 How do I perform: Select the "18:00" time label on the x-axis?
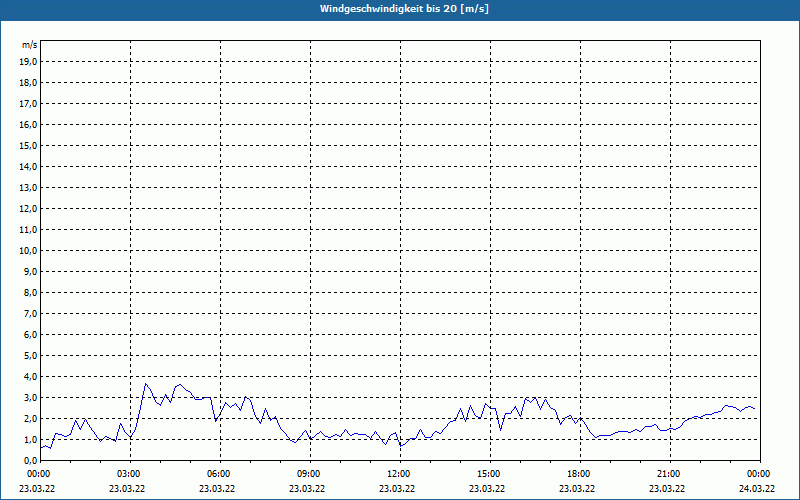(x=580, y=474)
